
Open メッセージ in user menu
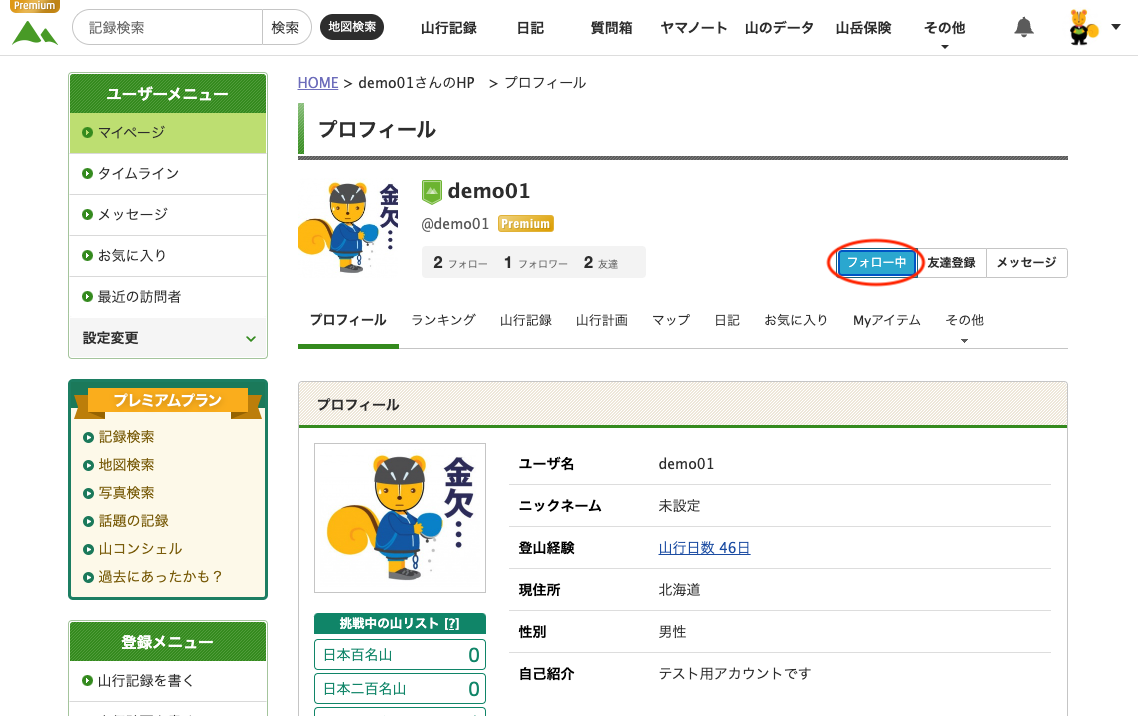(x=168, y=215)
